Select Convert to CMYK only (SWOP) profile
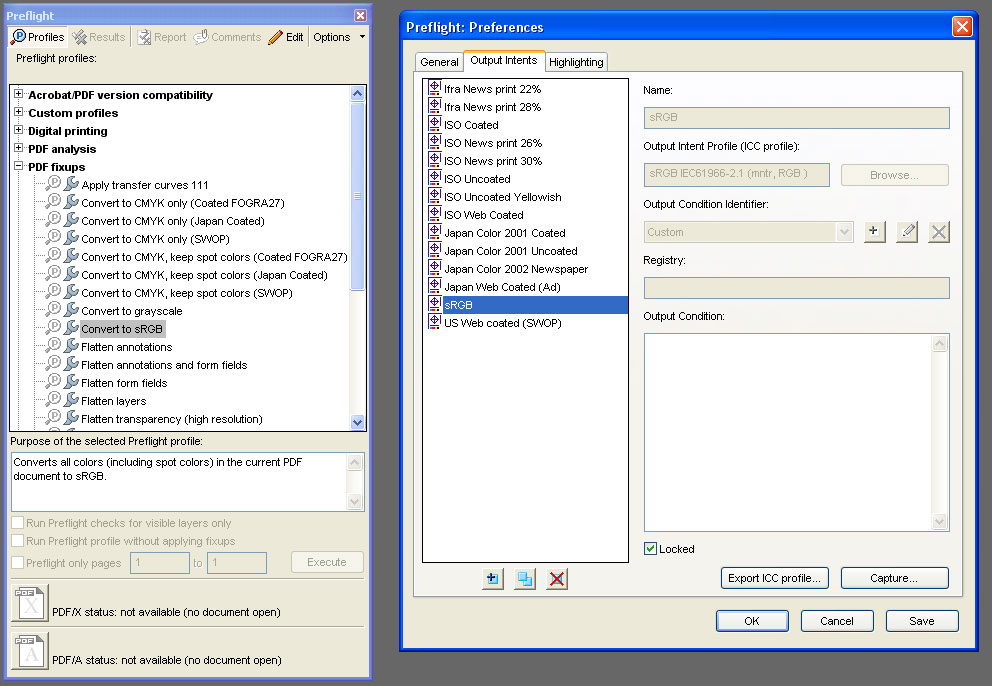992x686 pixels. tap(155, 239)
